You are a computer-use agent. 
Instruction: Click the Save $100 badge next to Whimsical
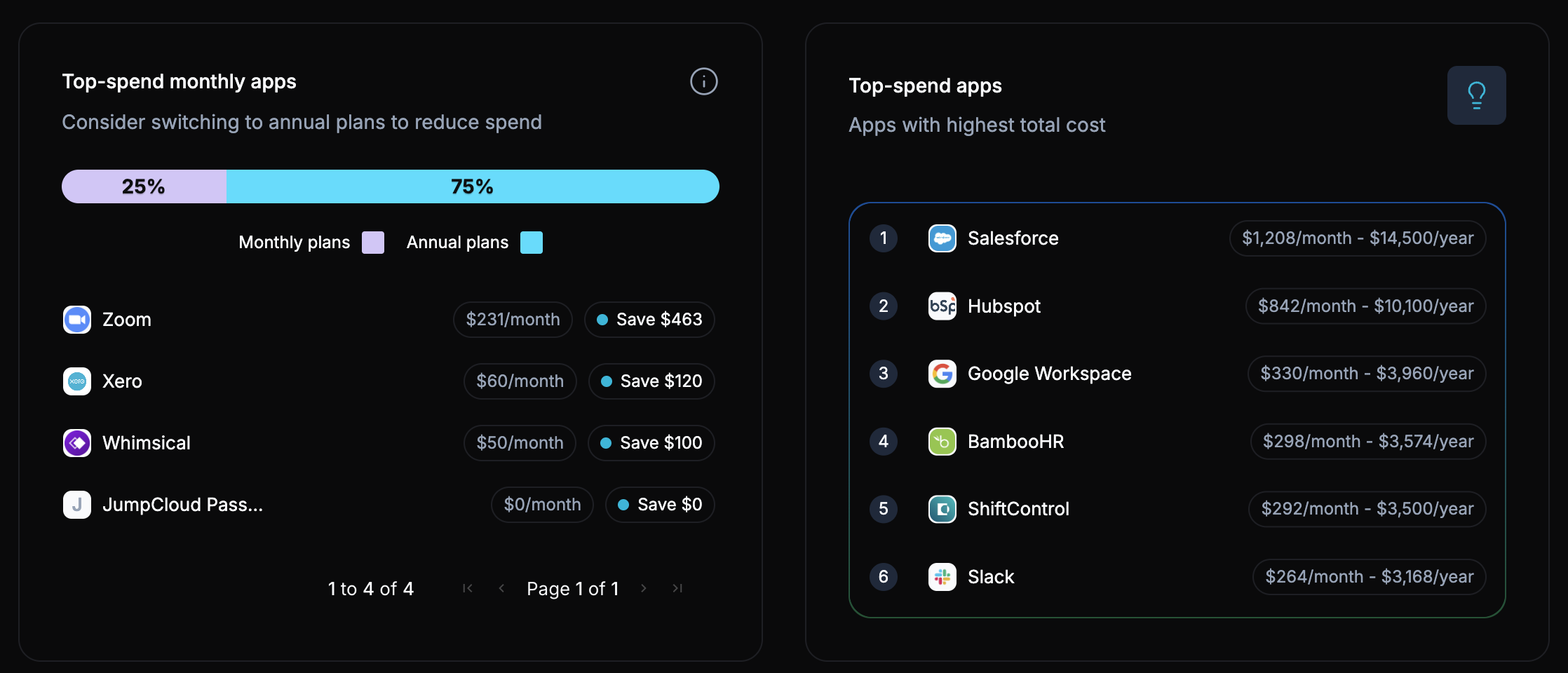[651, 442]
